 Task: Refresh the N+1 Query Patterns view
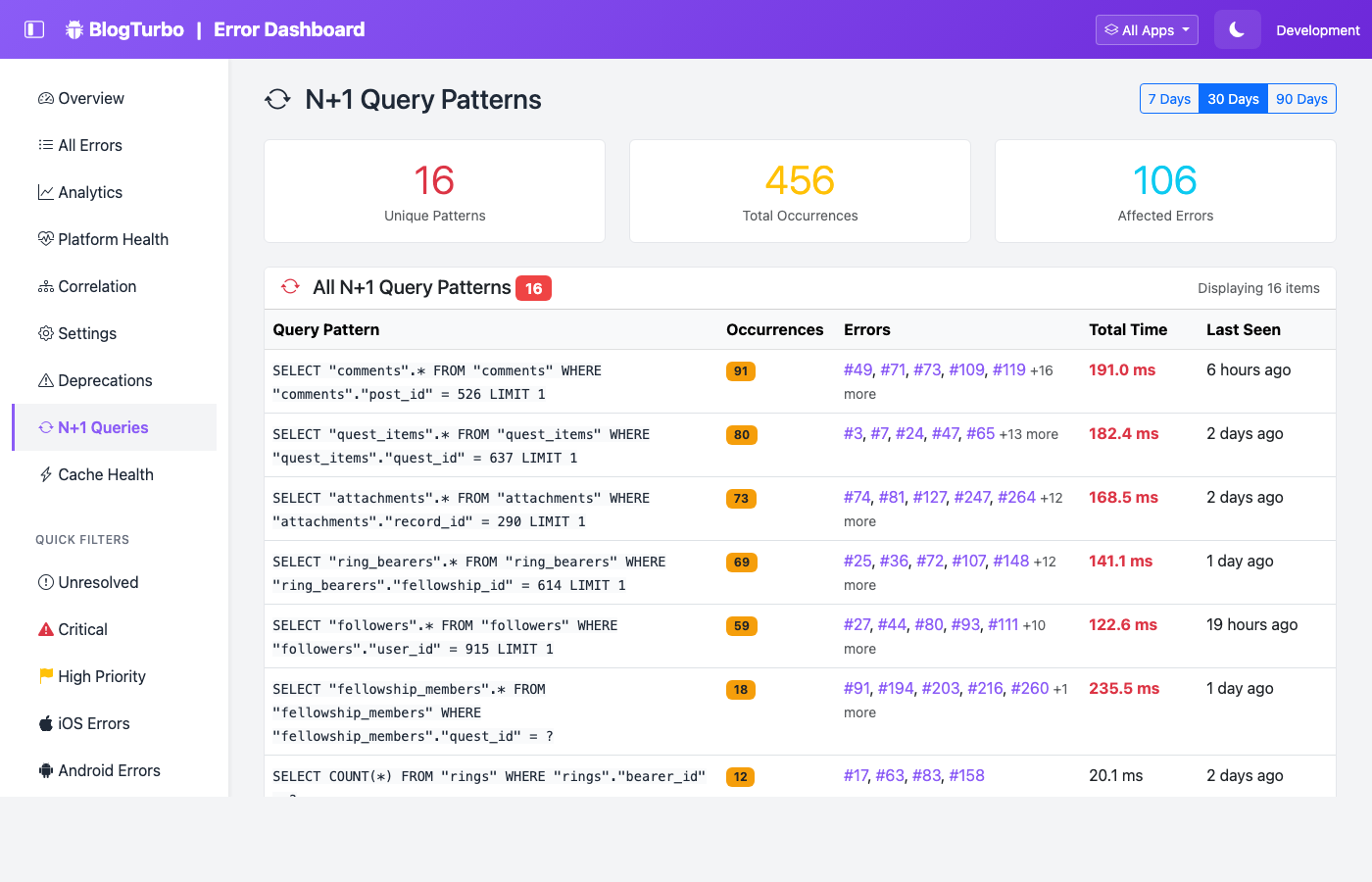[277, 98]
